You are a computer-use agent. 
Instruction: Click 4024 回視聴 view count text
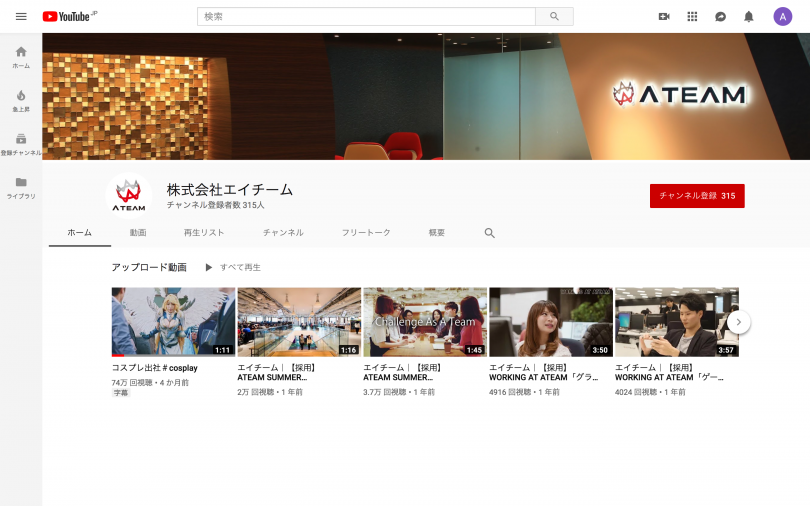[636, 392]
